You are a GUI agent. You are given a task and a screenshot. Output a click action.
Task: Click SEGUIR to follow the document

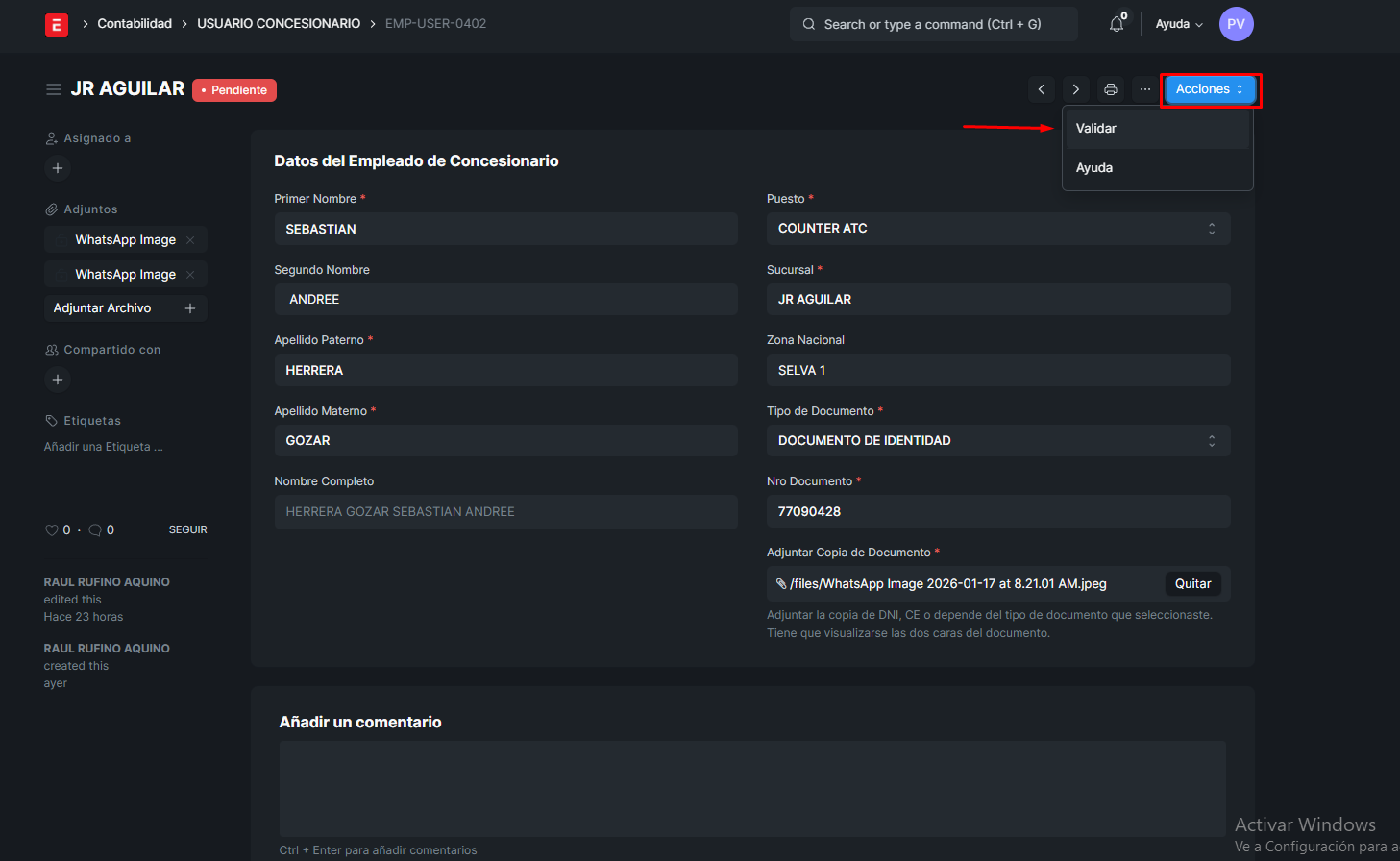187,530
